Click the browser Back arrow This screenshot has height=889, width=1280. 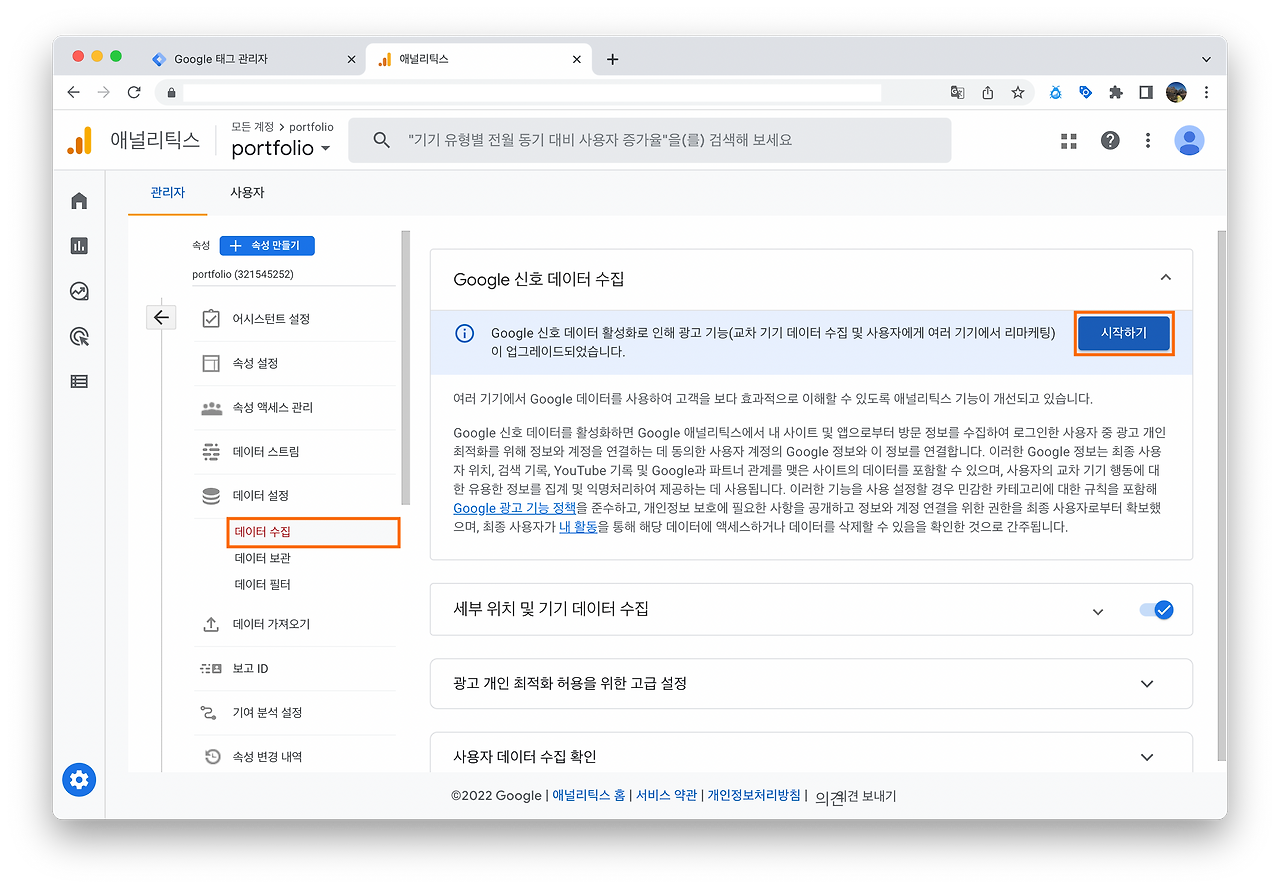tap(73, 92)
